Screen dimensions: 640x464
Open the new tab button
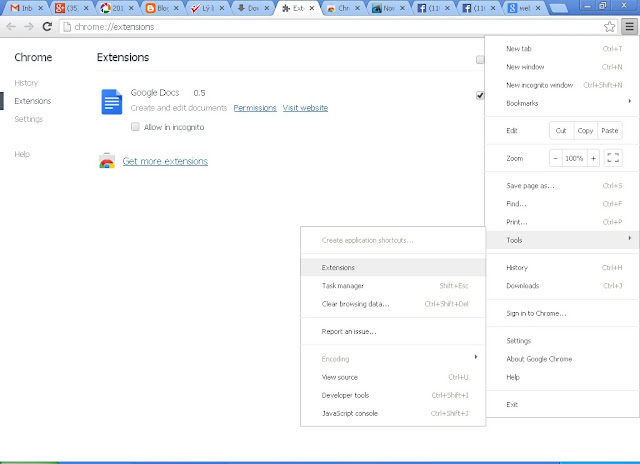click(x=558, y=8)
